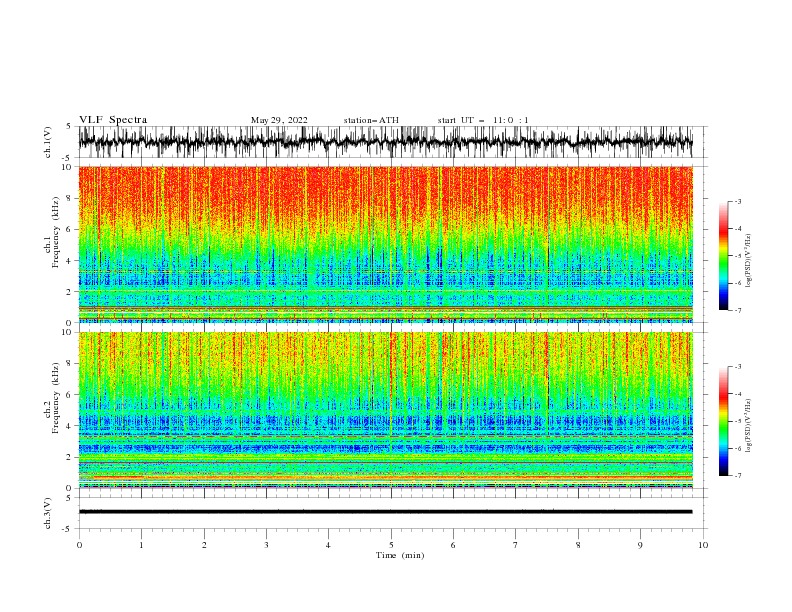Click time axis tick label 4
The width and height of the screenshot is (792, 612).
click(x=328, y=545)
